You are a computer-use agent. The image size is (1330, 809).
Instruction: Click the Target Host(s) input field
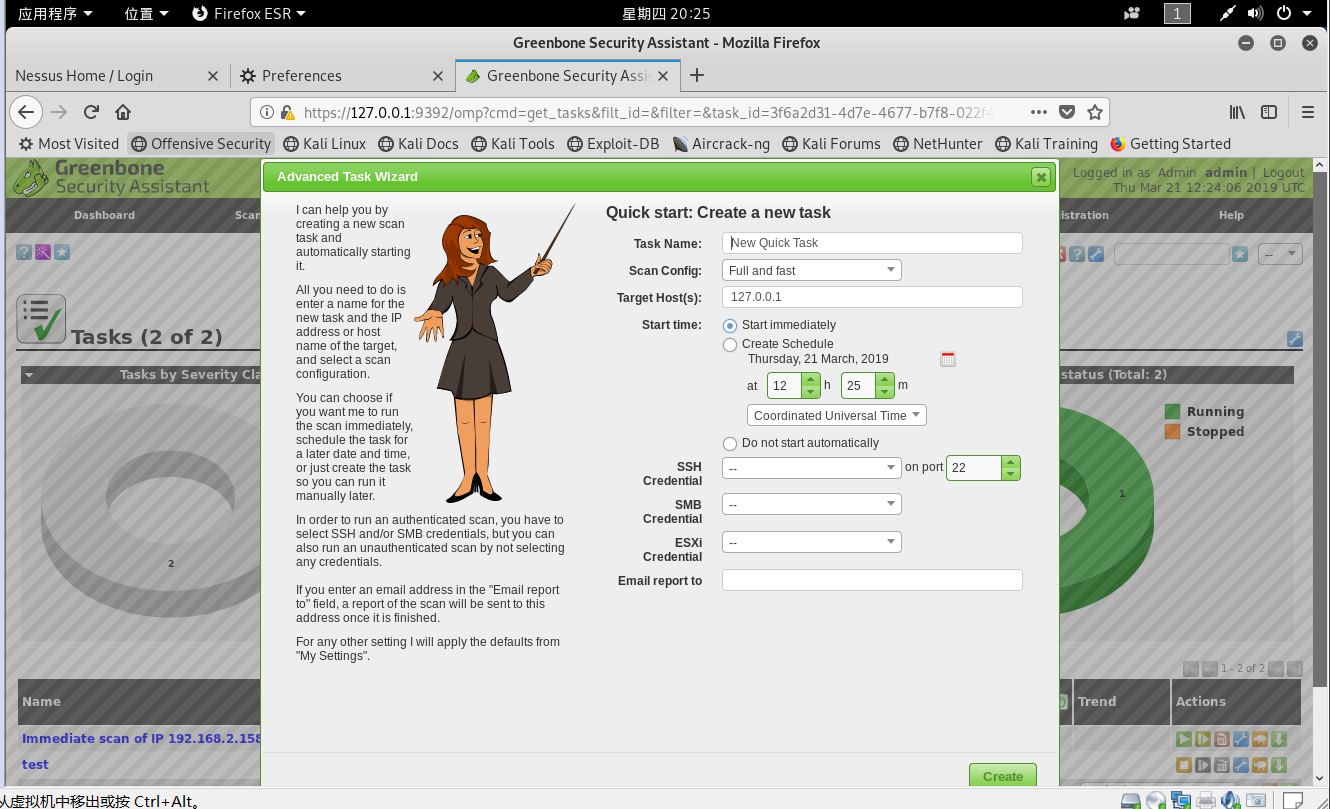pos(872,297)
